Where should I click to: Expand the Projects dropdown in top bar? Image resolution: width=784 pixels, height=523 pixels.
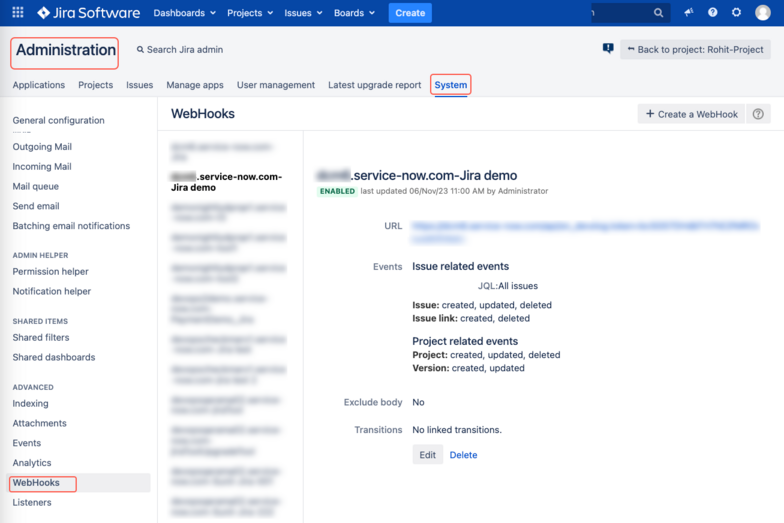[x=250, y=13]
